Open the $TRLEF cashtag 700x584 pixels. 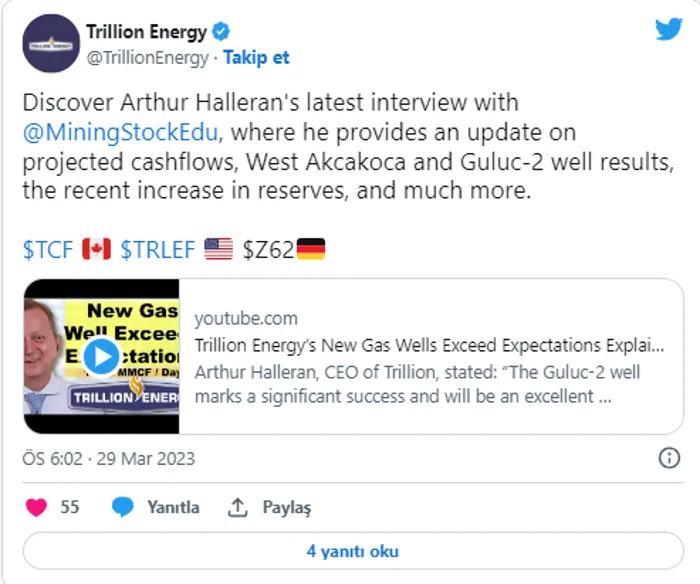(x=157, y=250)
